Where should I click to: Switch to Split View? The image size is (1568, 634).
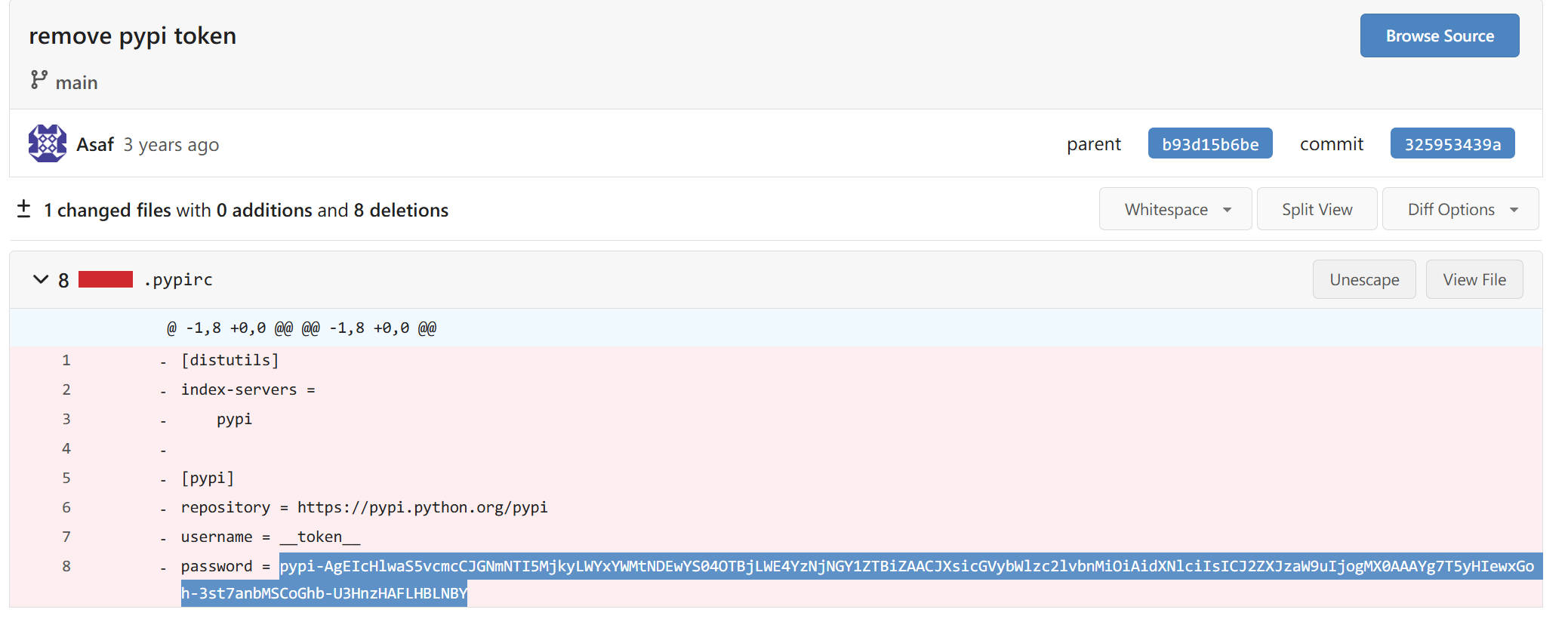click(1317, 209)
